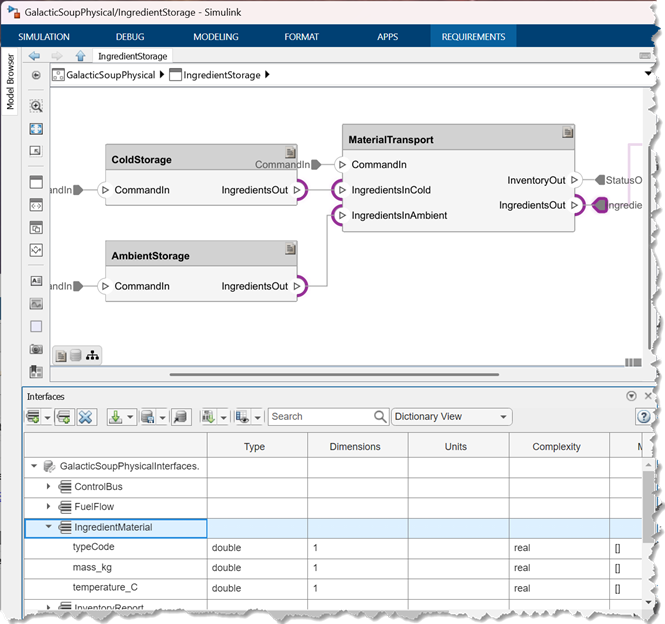Click the Interfaces search field
Image resolution: width=665 pixels, height=624 pixels.
320,416
